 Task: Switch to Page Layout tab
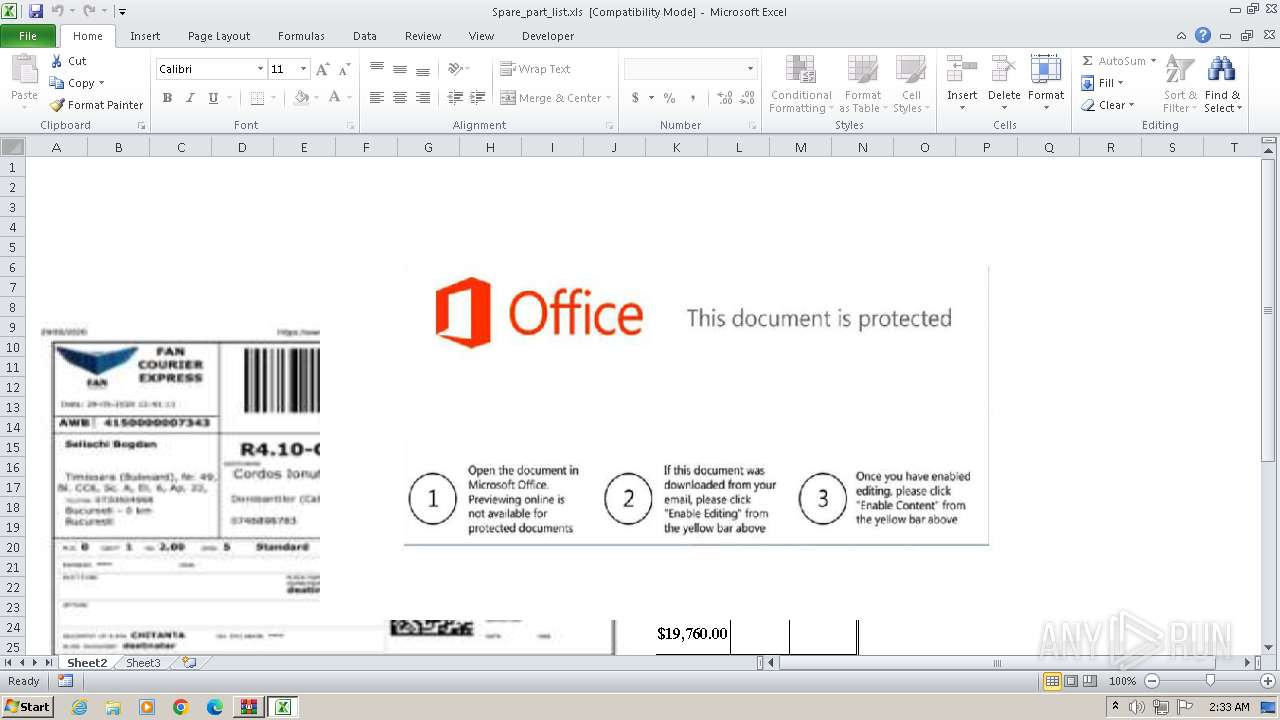click(x=219, y=36)
